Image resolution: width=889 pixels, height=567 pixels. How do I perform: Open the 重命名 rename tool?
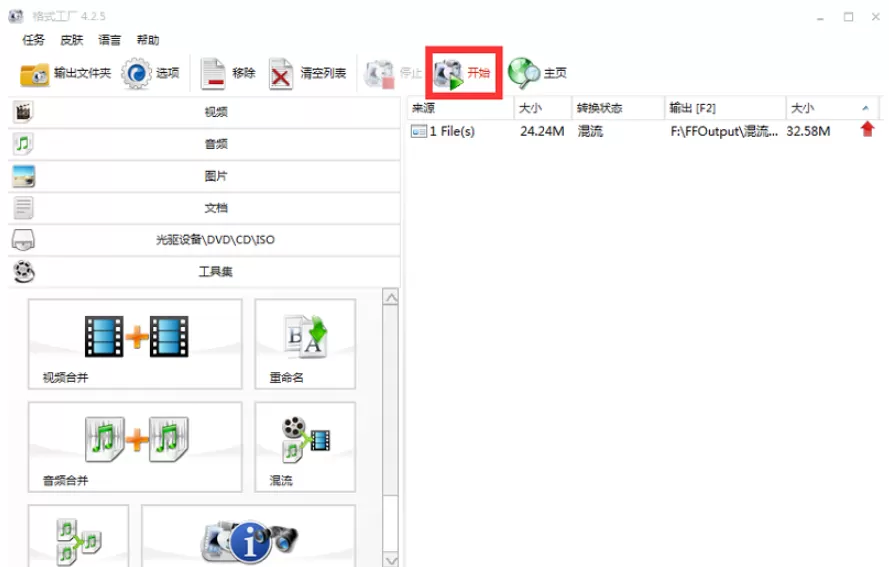point(305,344)
